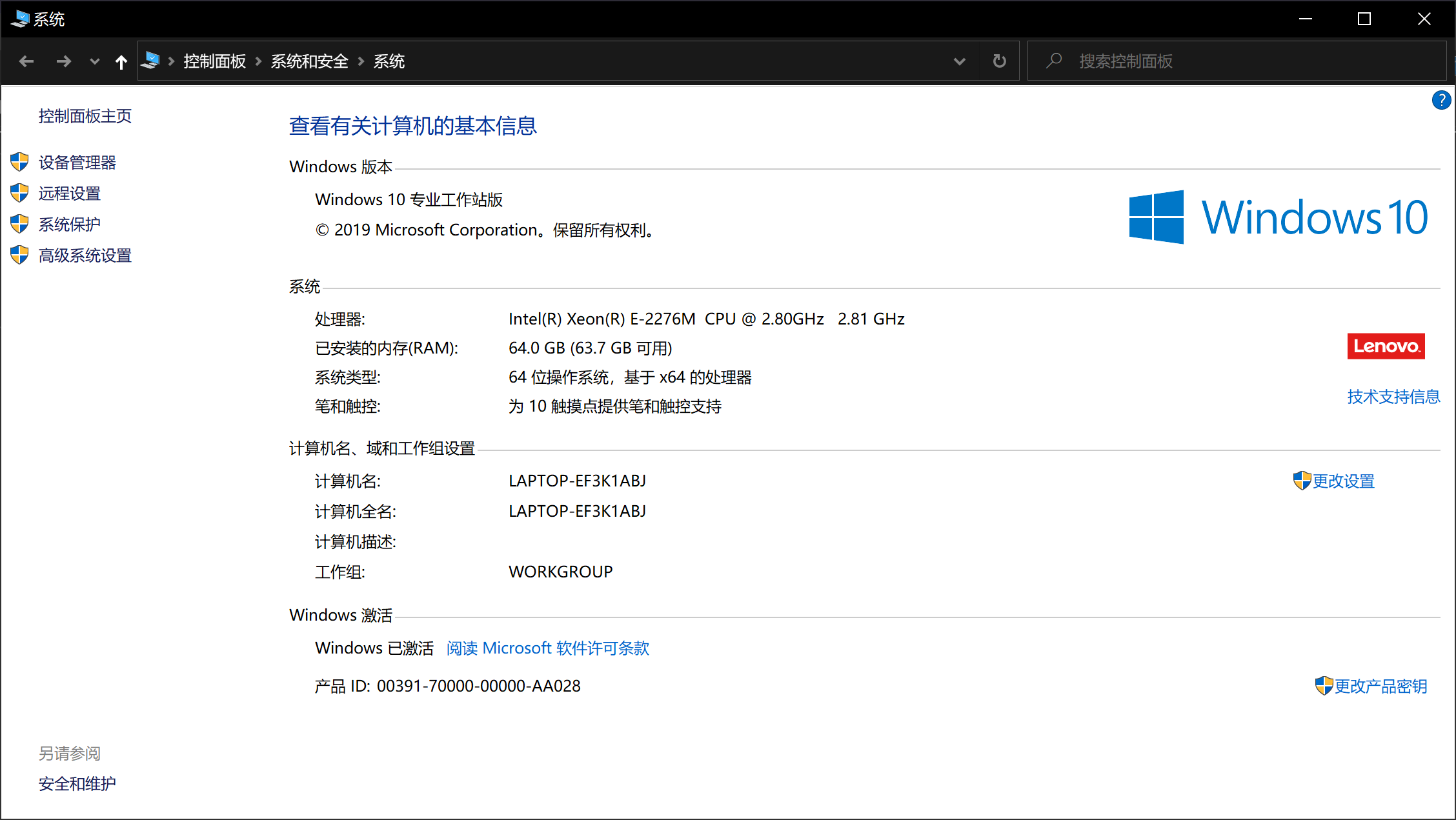The width and height of the screenshot is (1456, 820).
Task: Open 更改设置 link
Action: tap(1344, 481)
